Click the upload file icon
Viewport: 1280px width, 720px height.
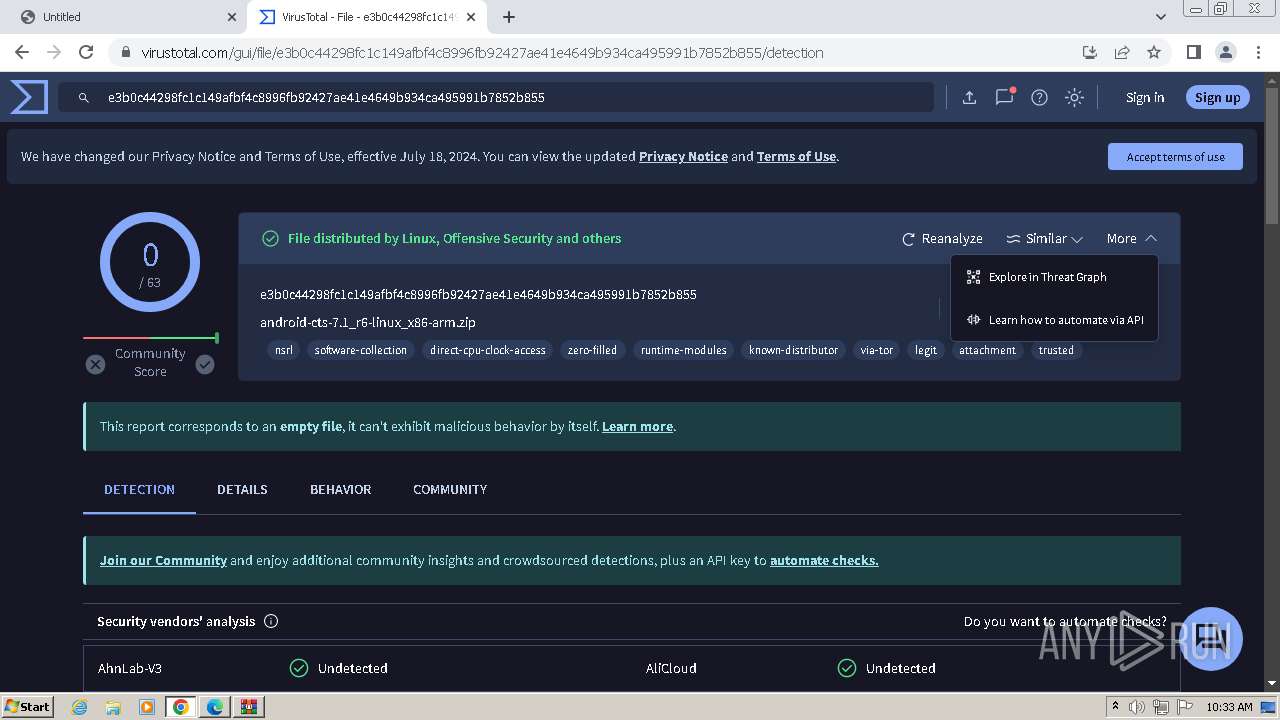969,97
